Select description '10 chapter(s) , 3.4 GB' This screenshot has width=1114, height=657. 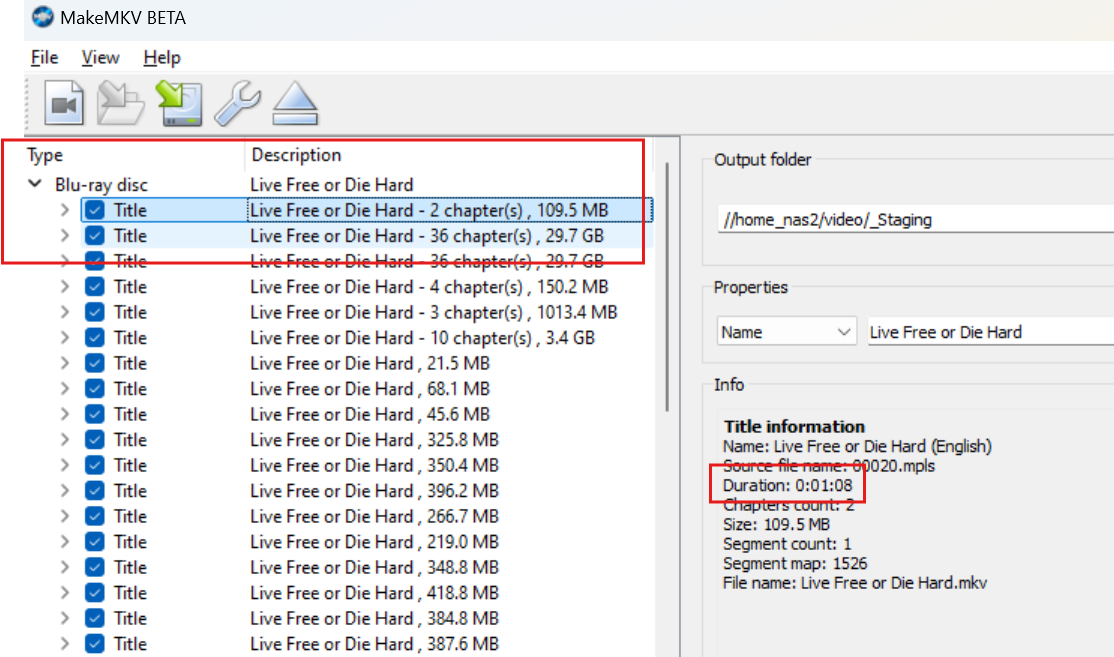[423, 338]
